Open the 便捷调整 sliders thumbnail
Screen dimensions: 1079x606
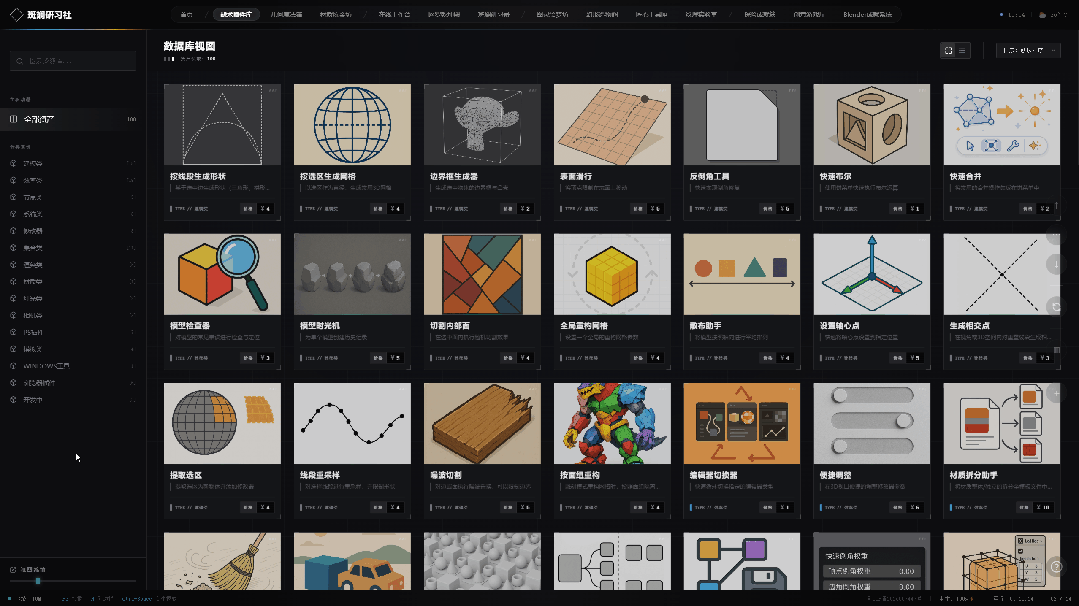[x=872, y=423]
